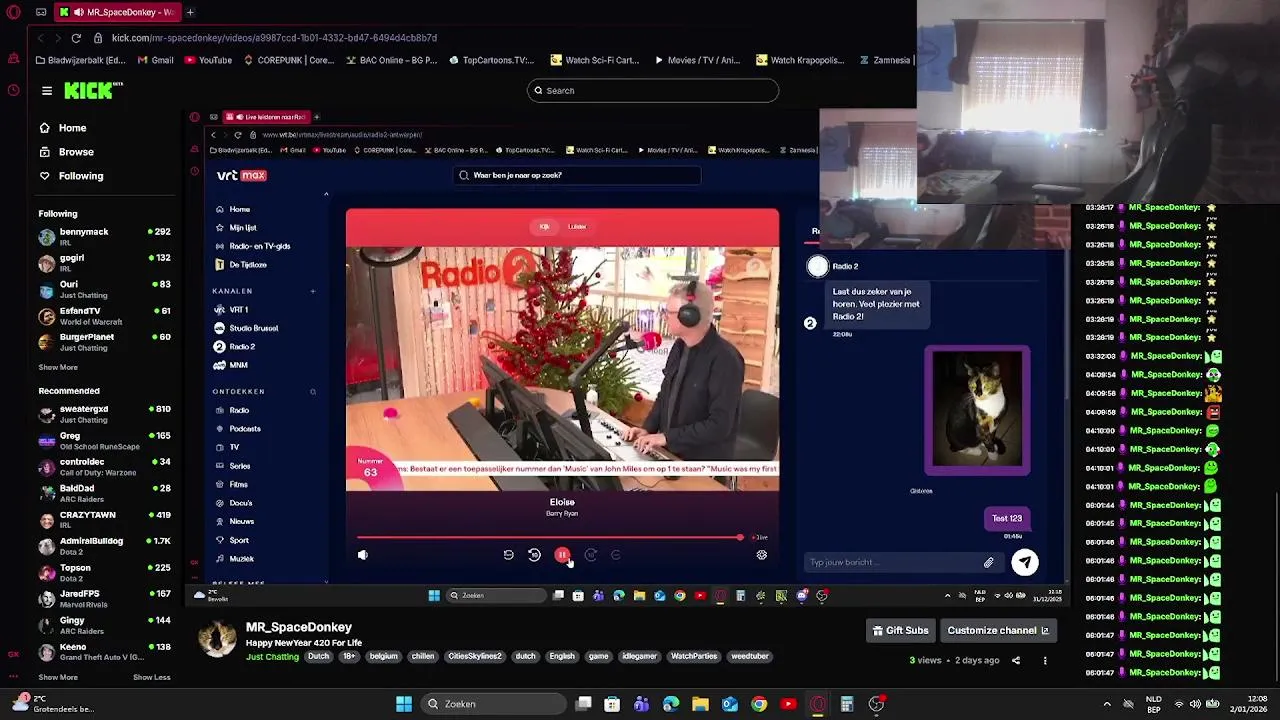
Task: Select MNM channel
Action: [231, 365]
